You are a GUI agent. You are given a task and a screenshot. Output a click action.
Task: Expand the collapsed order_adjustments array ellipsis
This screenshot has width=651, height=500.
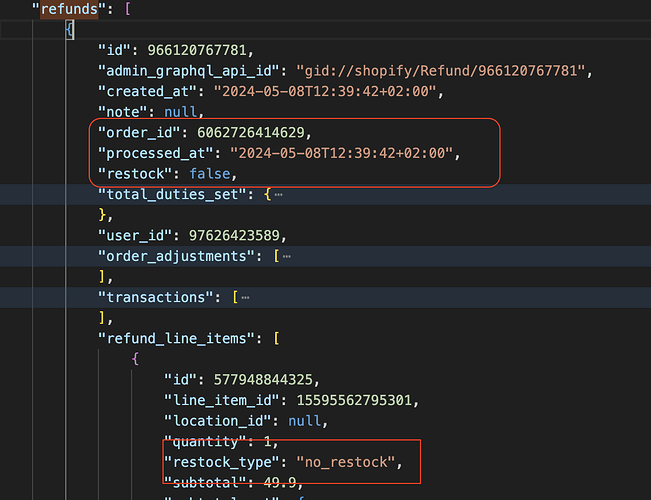[x=288, y=257]
